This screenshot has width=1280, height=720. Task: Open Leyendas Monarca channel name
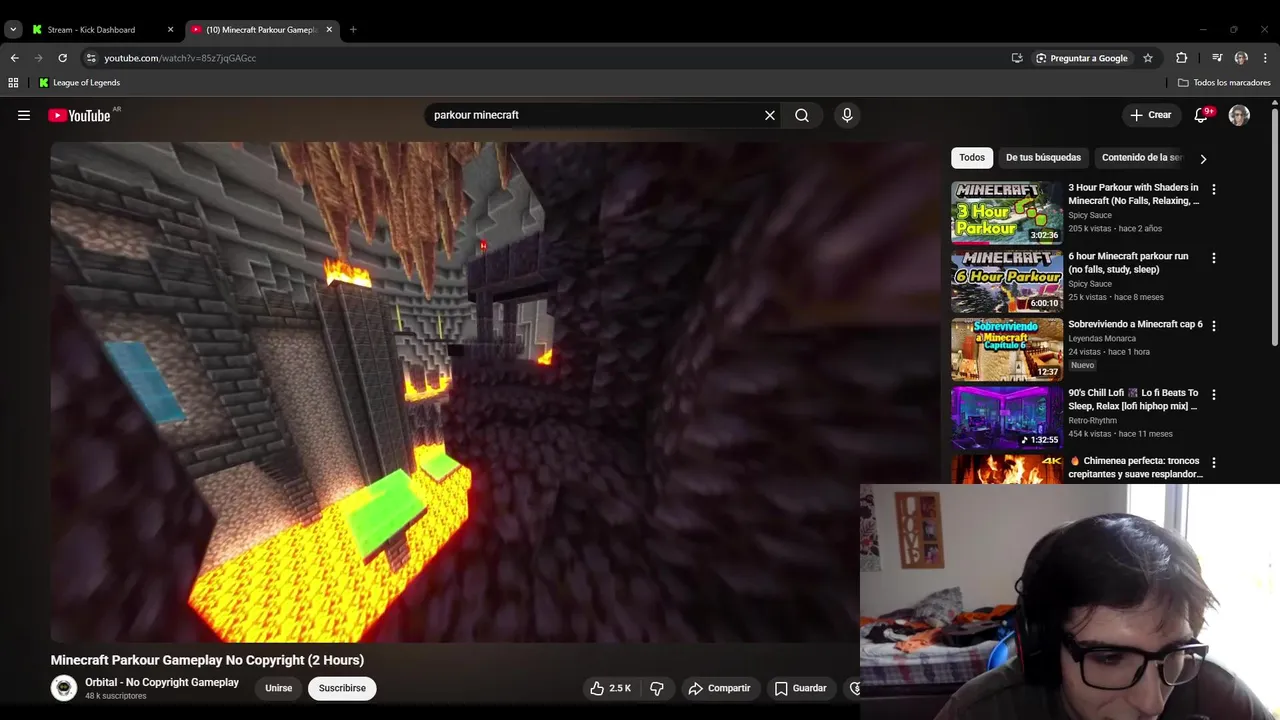point(1102,339)
